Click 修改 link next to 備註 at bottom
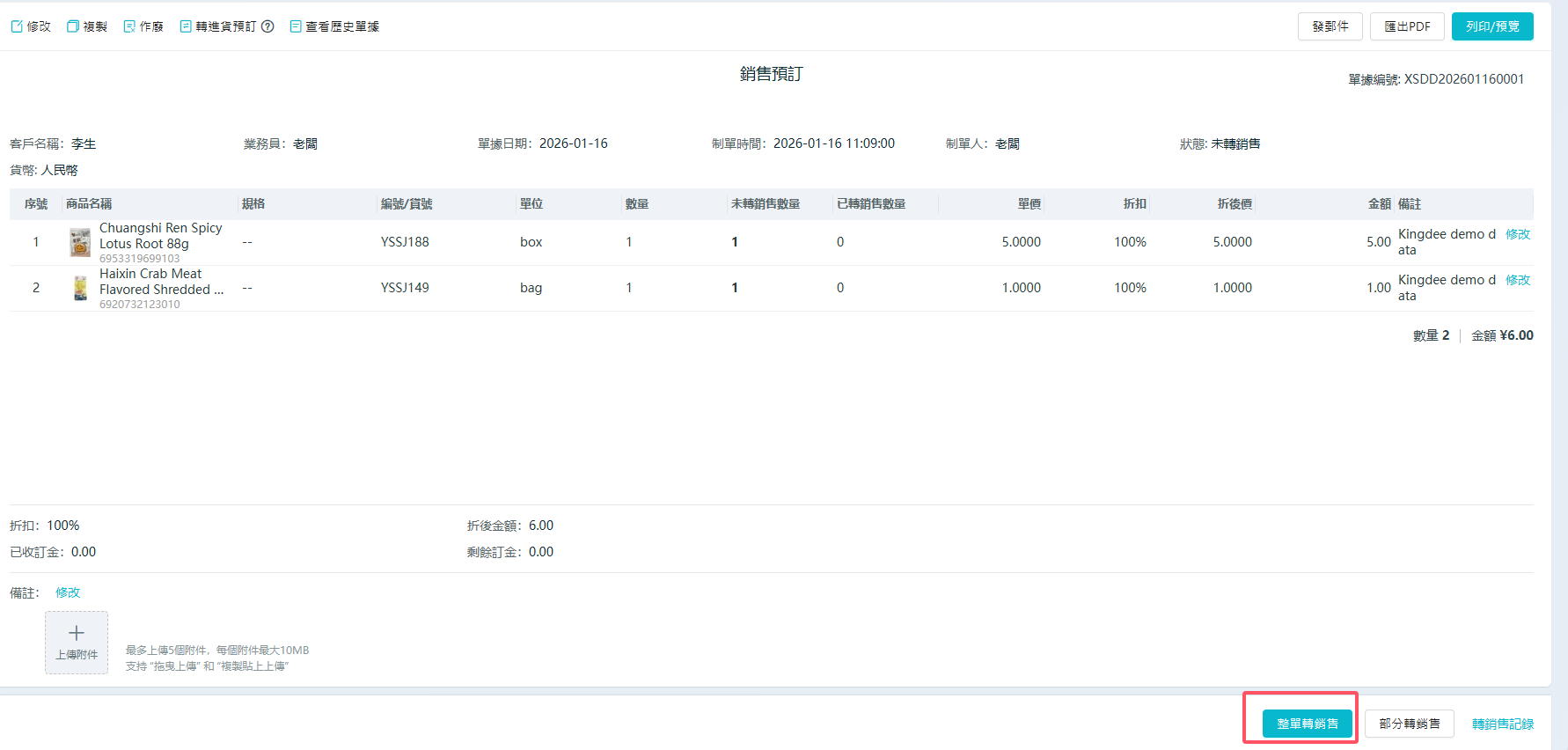Screen dimensions: 1568x750 [68, 592]
